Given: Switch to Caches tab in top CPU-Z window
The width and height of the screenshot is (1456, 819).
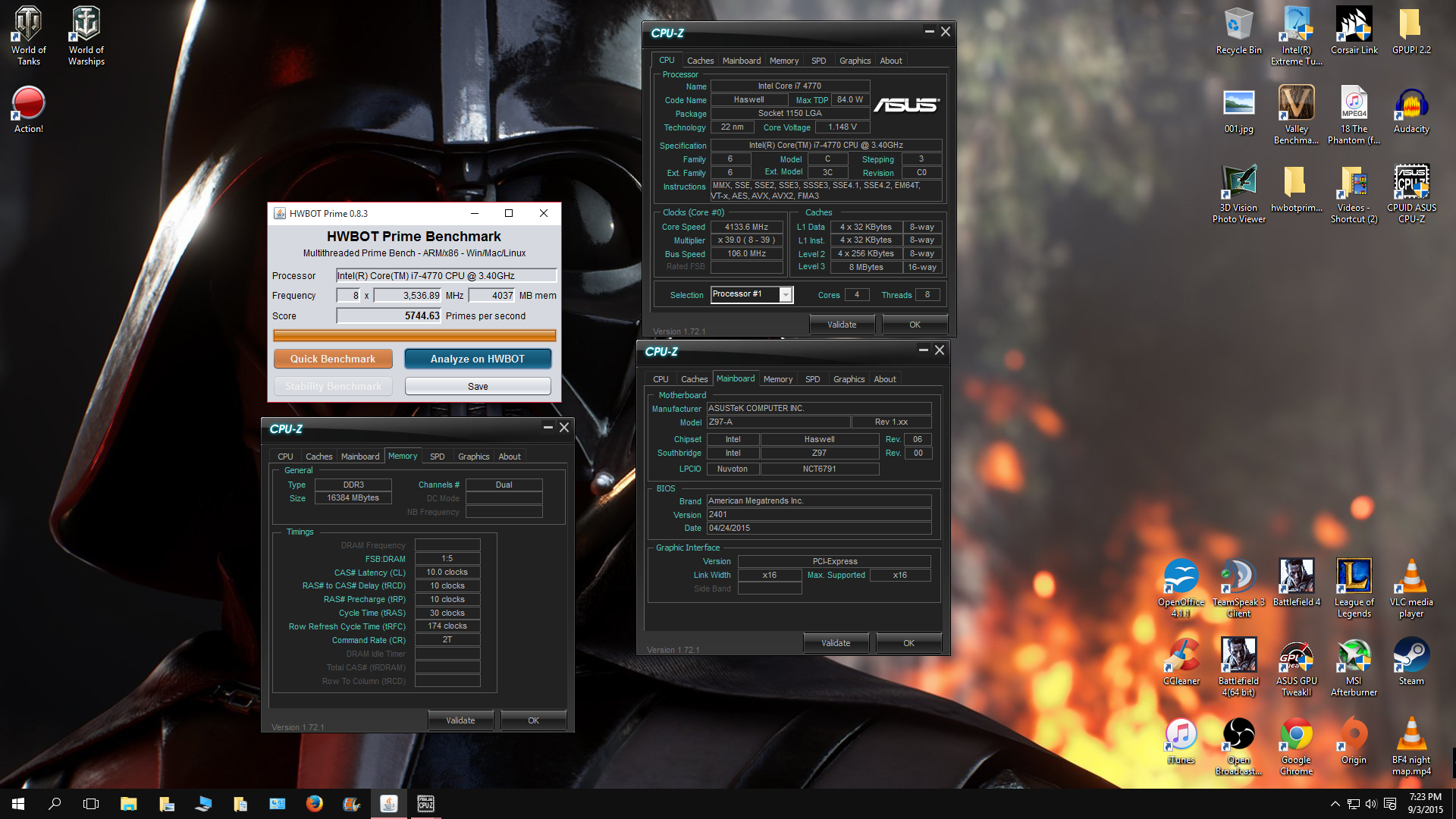Looking at the screenshot, I should pyautogui.click(x=700, y=61).
